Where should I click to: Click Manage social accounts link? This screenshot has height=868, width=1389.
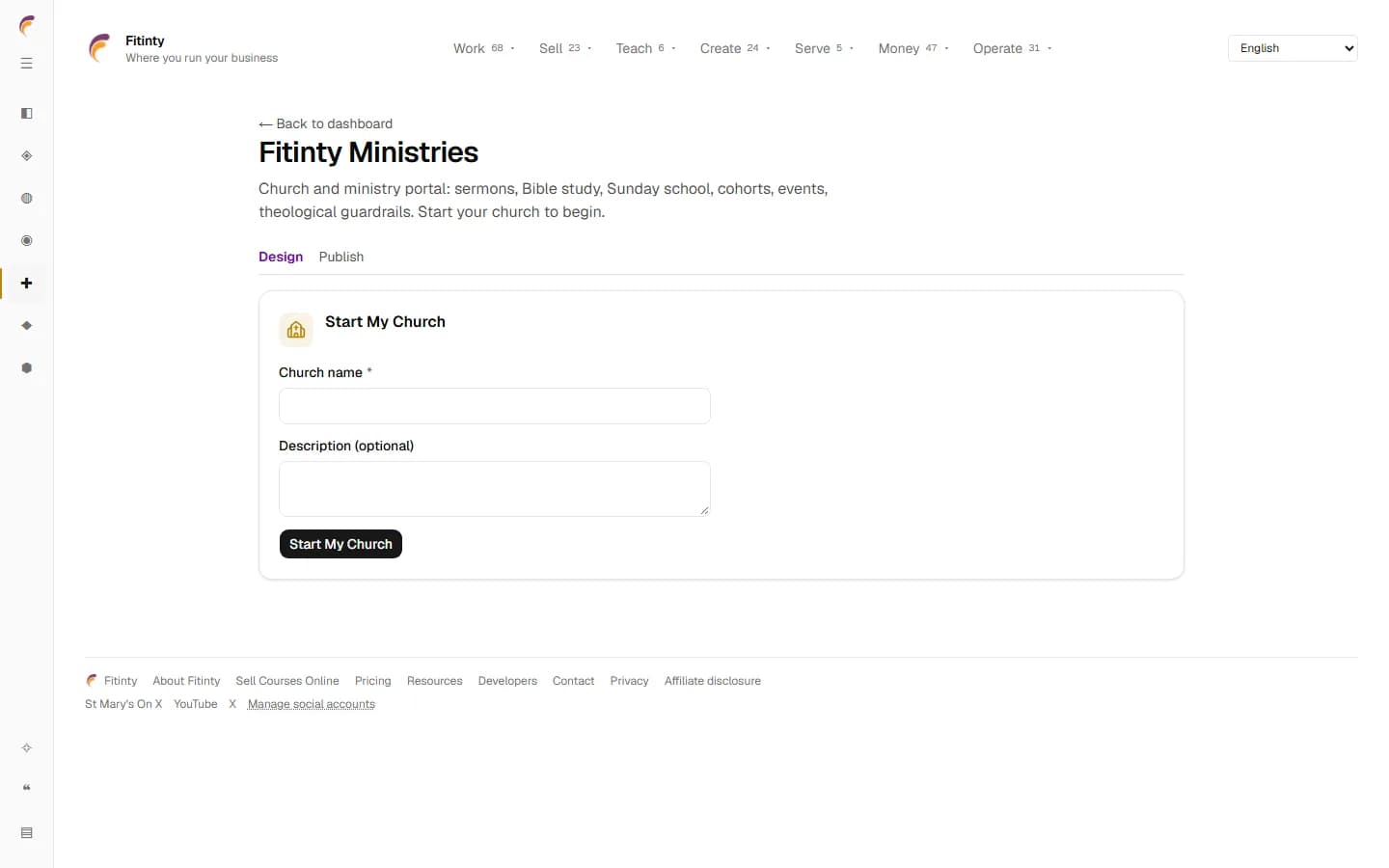click(x=312, y=704)
